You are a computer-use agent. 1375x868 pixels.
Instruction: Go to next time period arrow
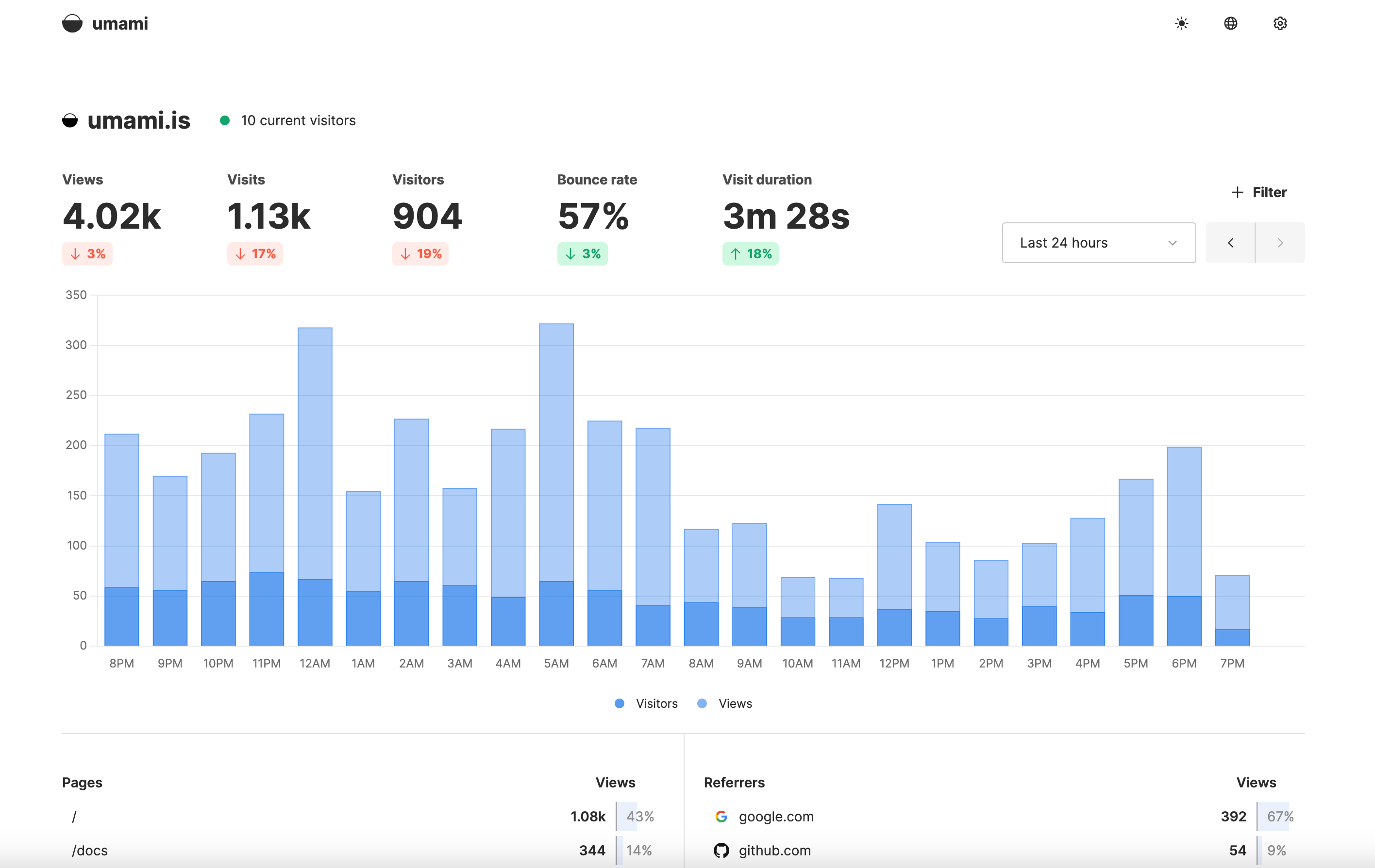(1280, 243)
